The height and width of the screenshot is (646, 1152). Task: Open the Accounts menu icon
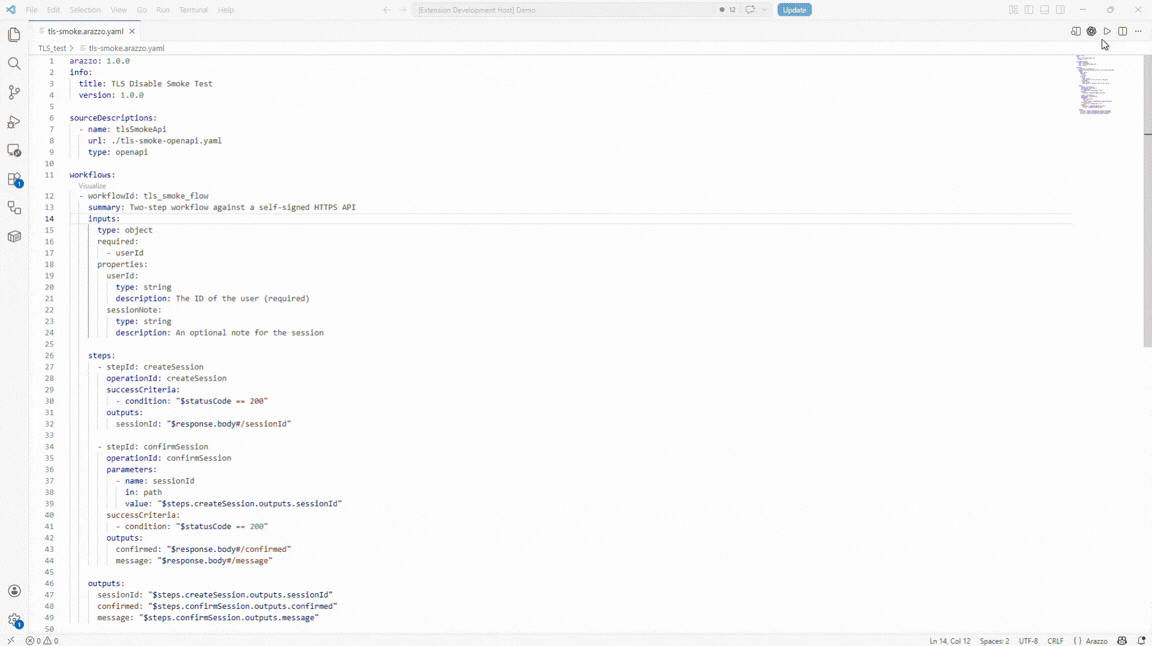[x=14, y=591]
